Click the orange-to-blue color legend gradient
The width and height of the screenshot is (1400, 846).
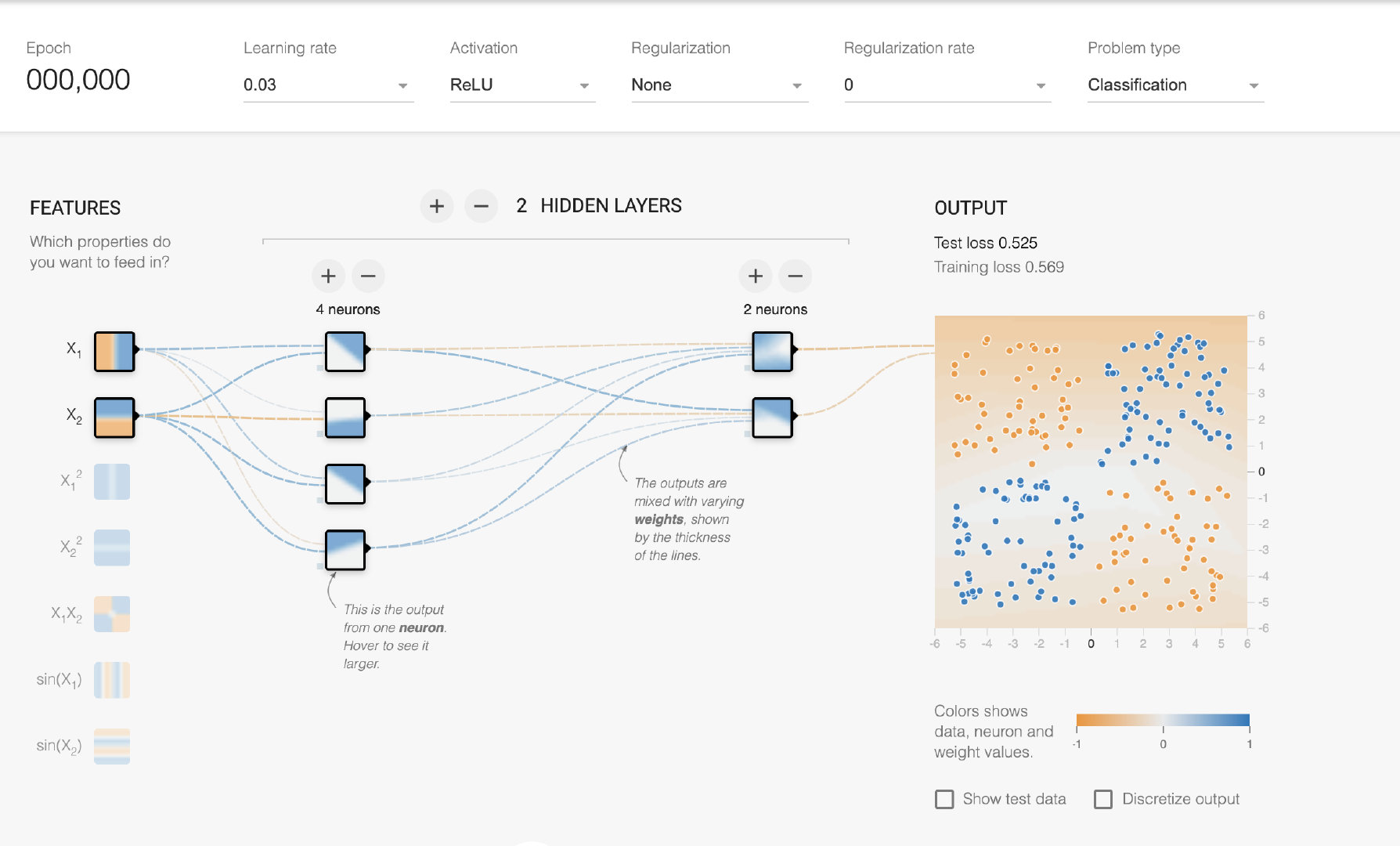(1163, 721)
